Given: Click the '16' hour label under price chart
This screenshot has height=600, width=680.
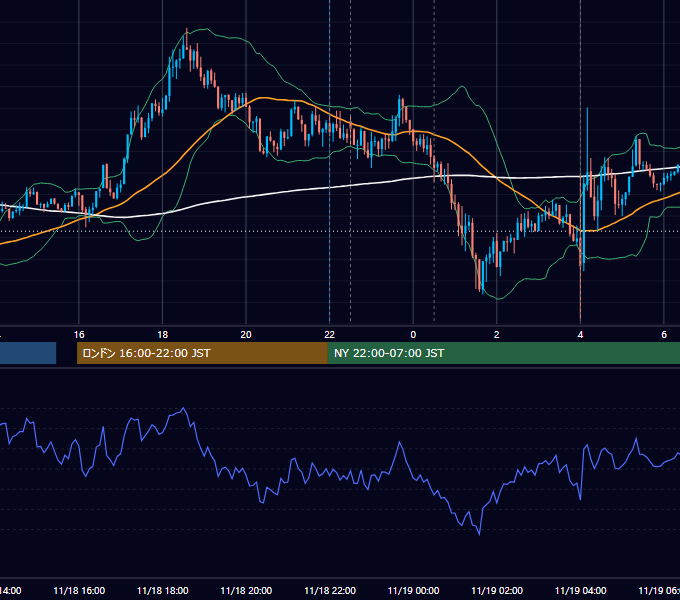Looking at the screenshot, I should point(79,335).
